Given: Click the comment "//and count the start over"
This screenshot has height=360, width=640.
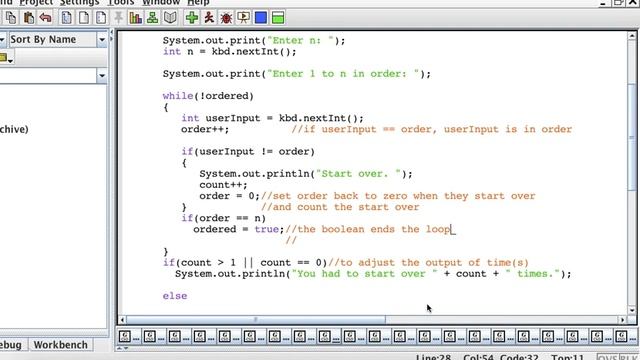Looking at the screenshot, I should point(340,207).
